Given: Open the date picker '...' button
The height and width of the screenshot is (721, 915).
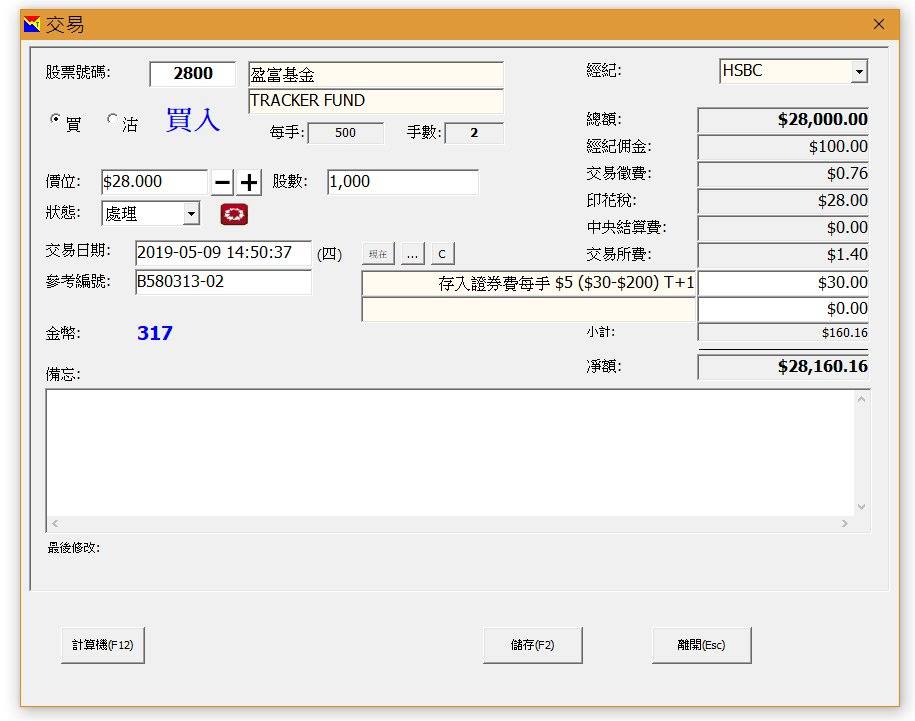Looking at the screenshot, I should (413, 254).
